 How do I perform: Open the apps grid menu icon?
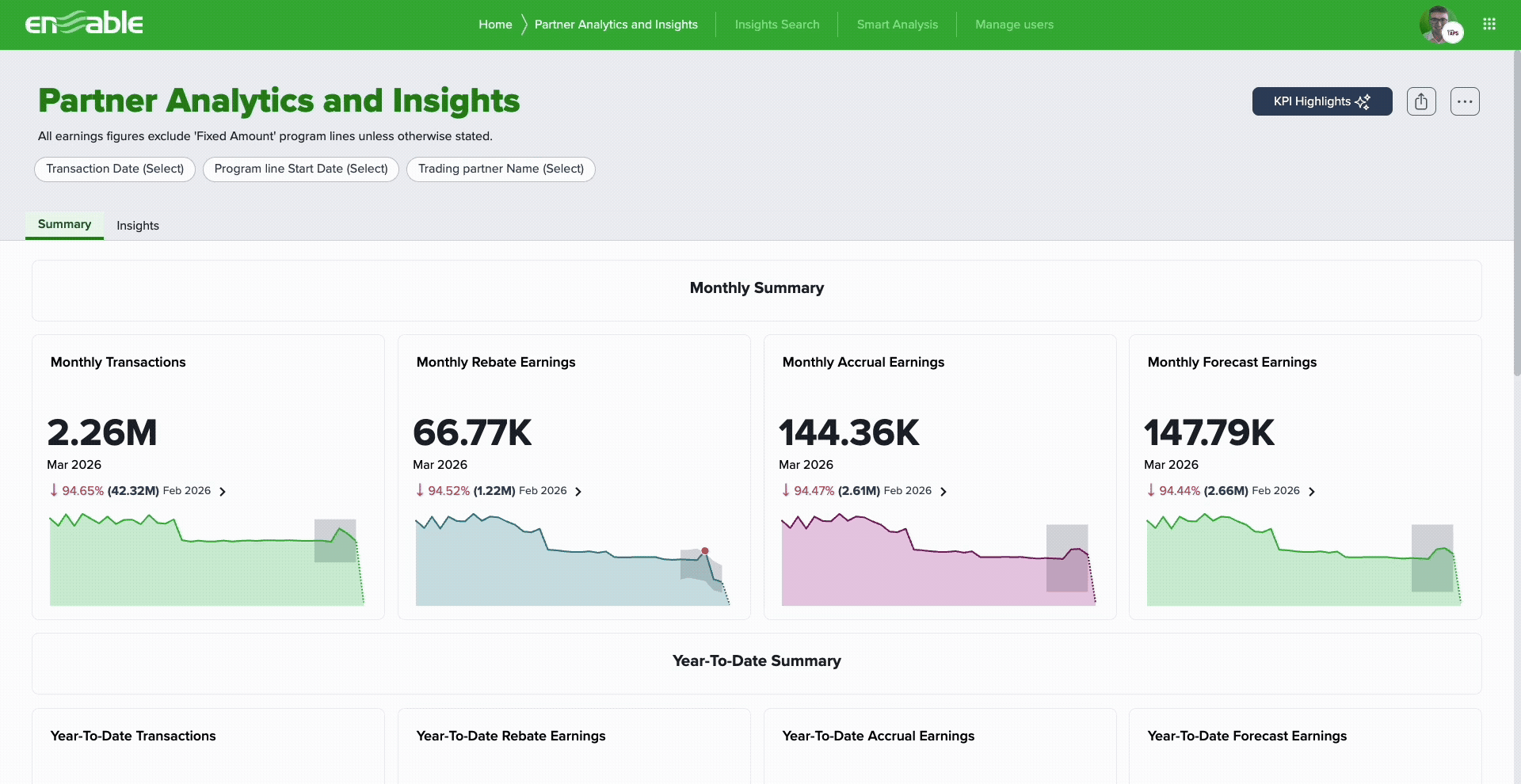tap(1489, 25)
